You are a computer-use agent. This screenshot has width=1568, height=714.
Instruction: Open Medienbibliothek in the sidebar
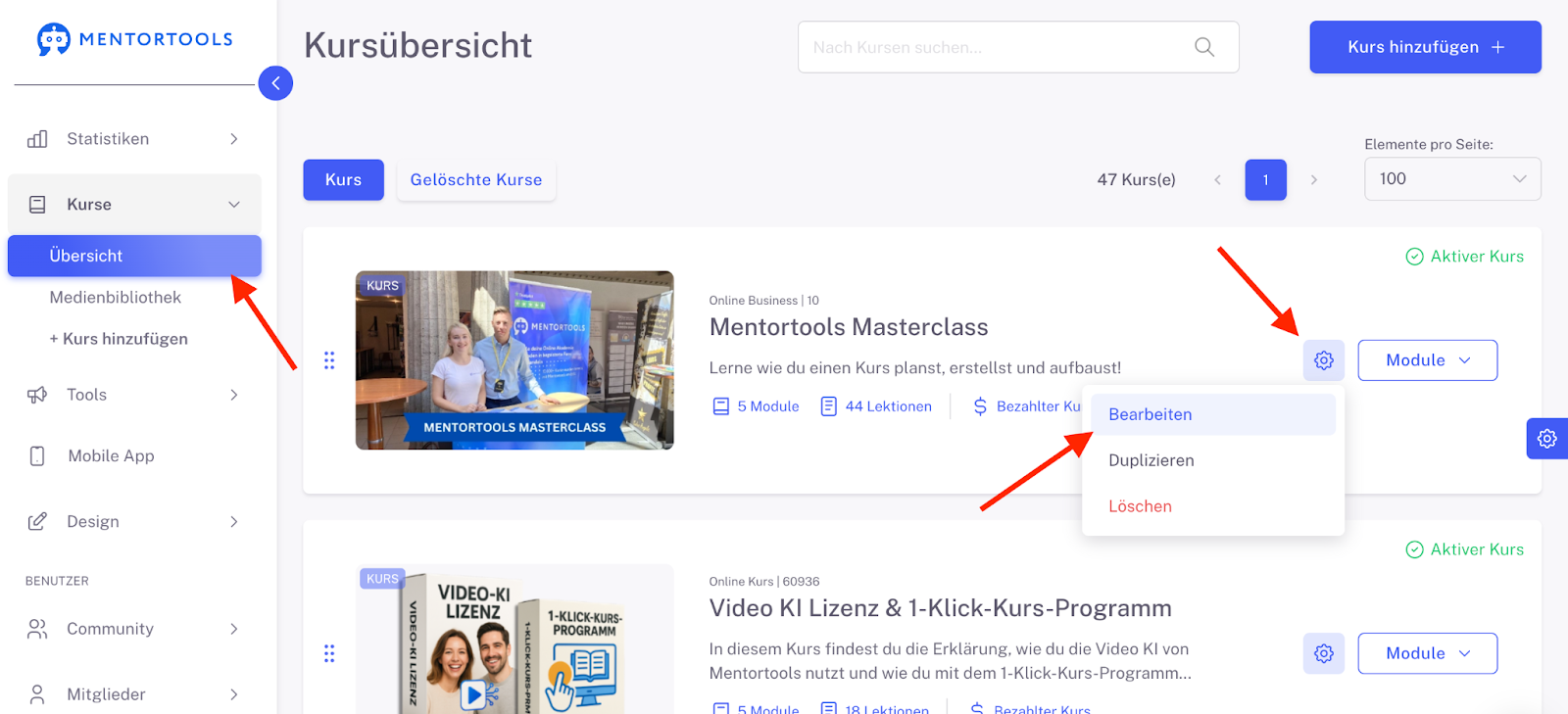pyautogui.click(x=116, y=298)
